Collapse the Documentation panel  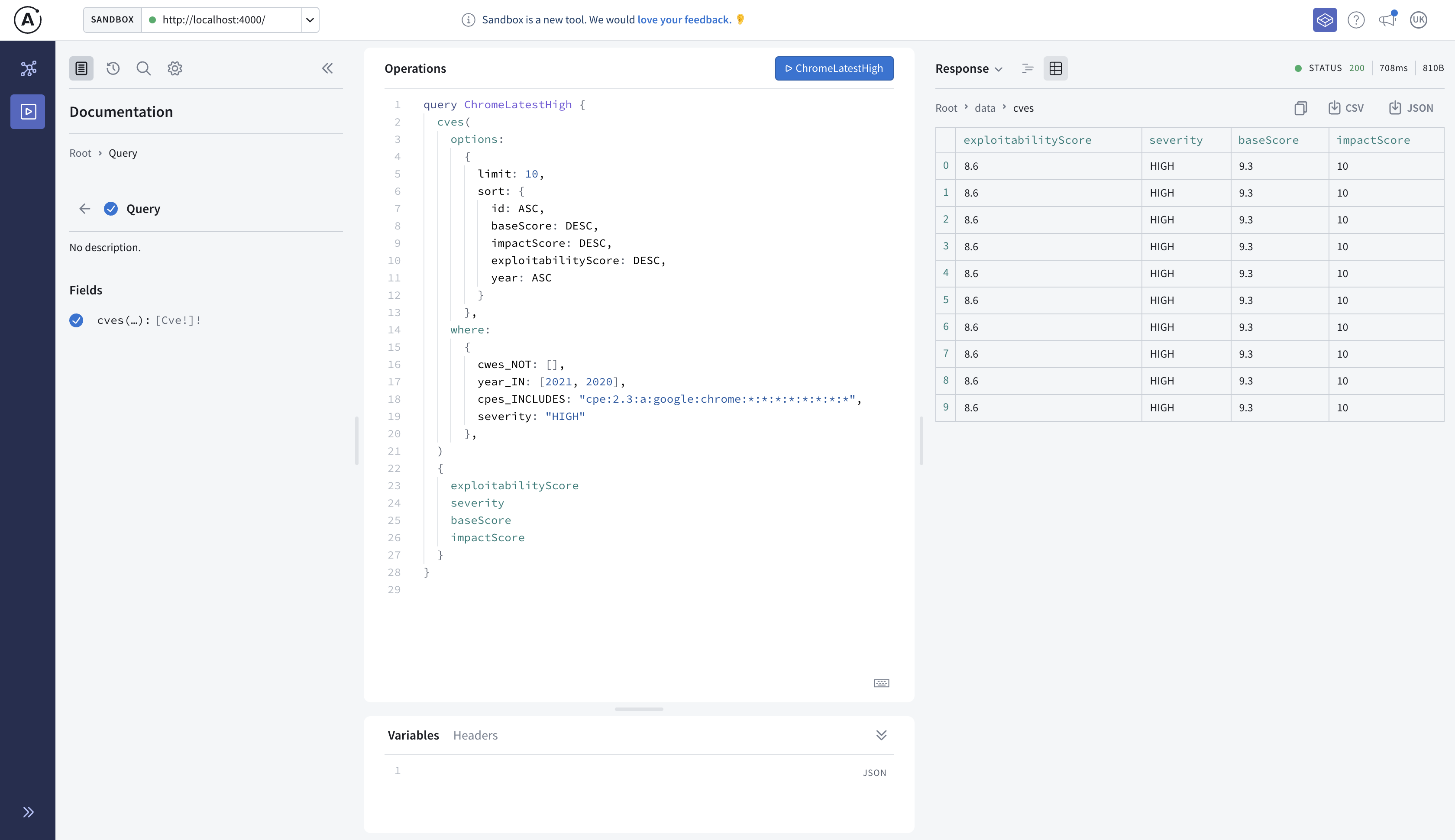(x=327, y=68)
